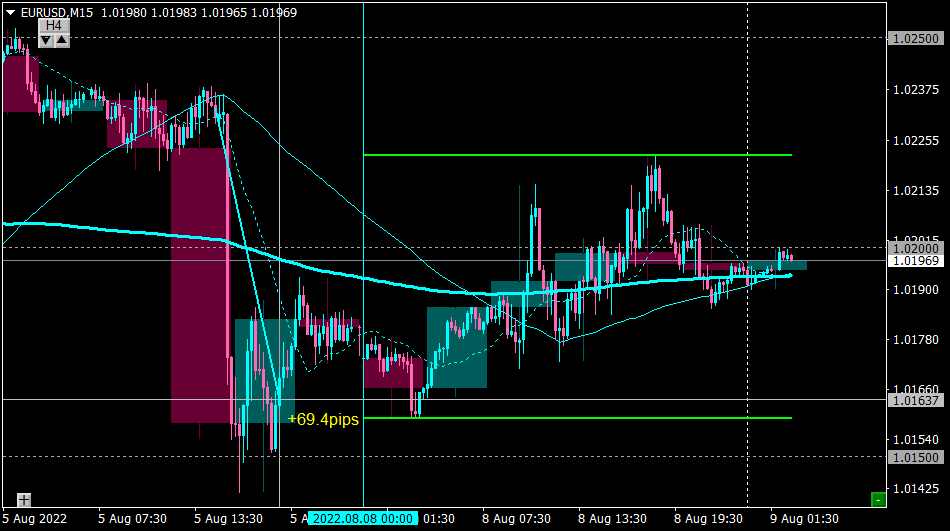Select the lower green horizontal range line
Screen dimensions: 950x531
pos(577,418)
